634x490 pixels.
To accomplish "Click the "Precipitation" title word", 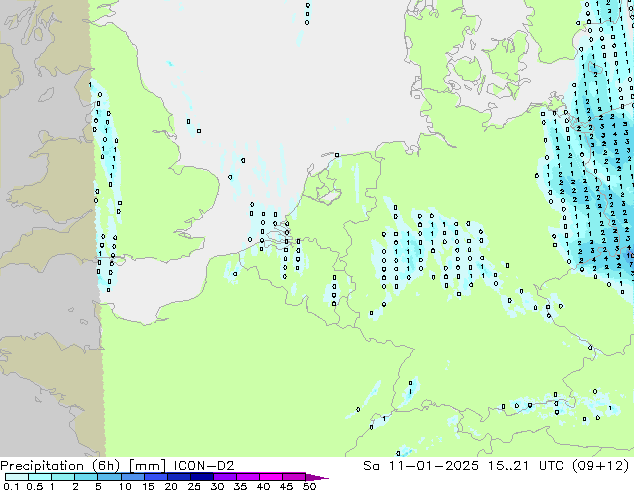I will coord(42,466).
